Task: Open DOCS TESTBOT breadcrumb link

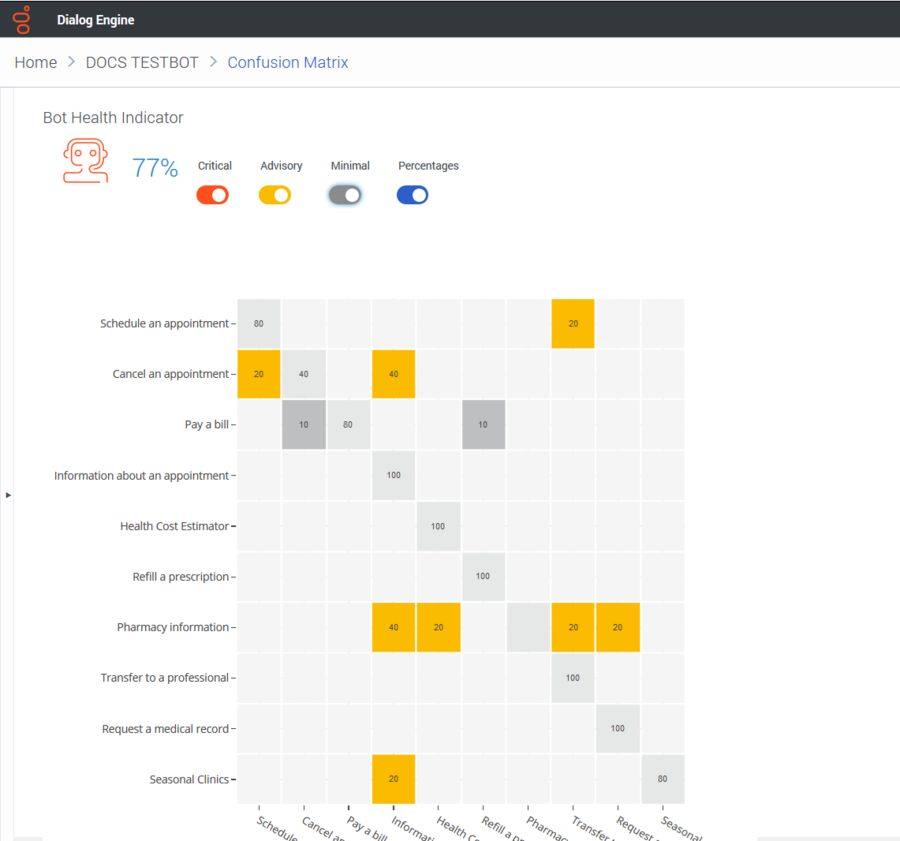Action: [x=142, y=62]
